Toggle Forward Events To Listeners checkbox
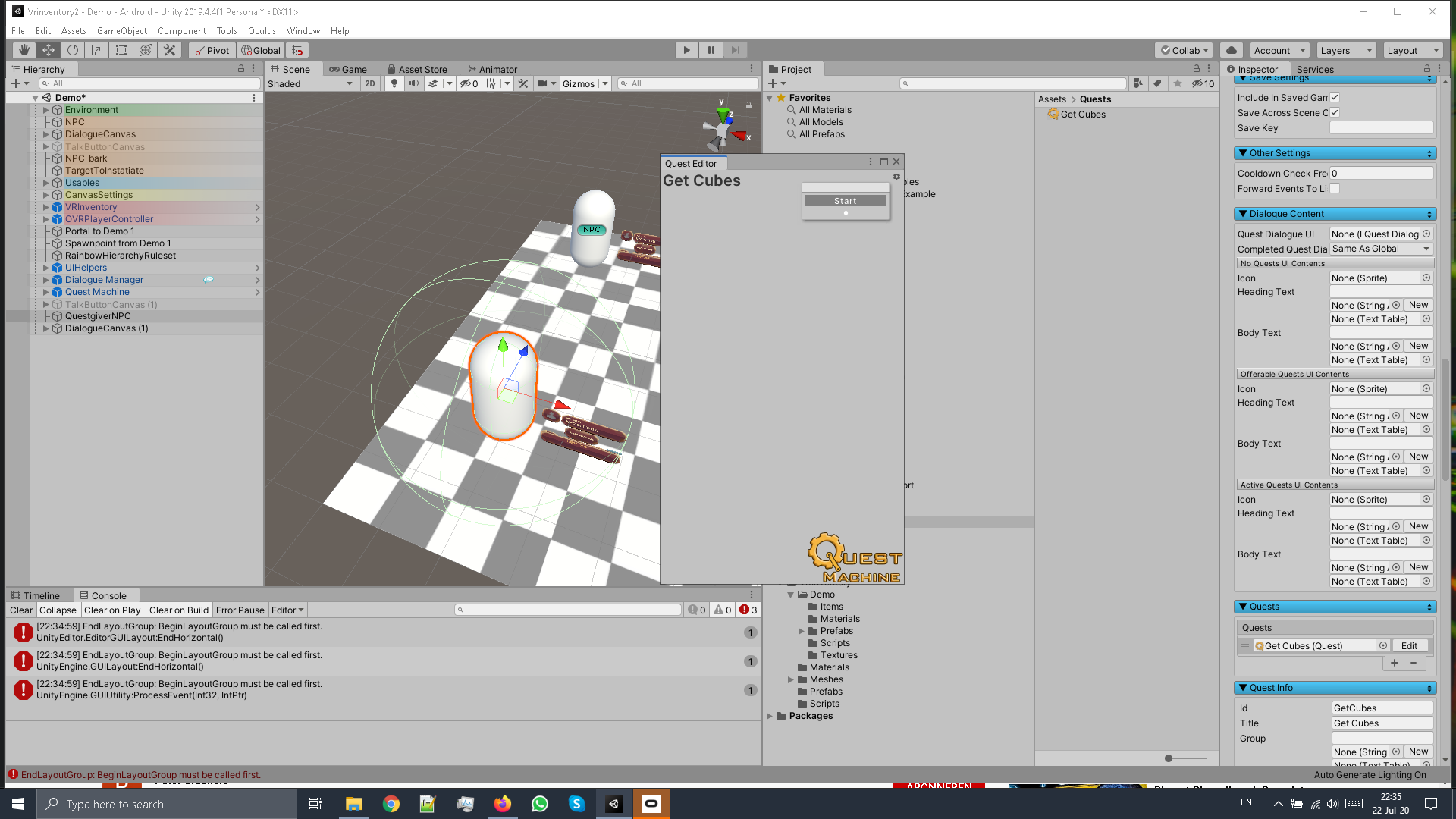1456x819 pixels. tap(1335, 188)
